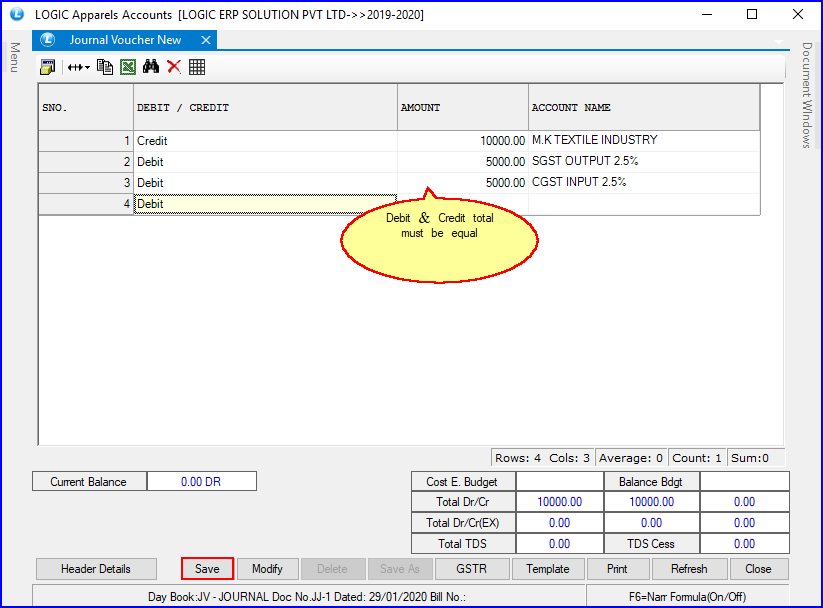Click the Modify button
The image size is (823, 608).
[x=268, y=569]
